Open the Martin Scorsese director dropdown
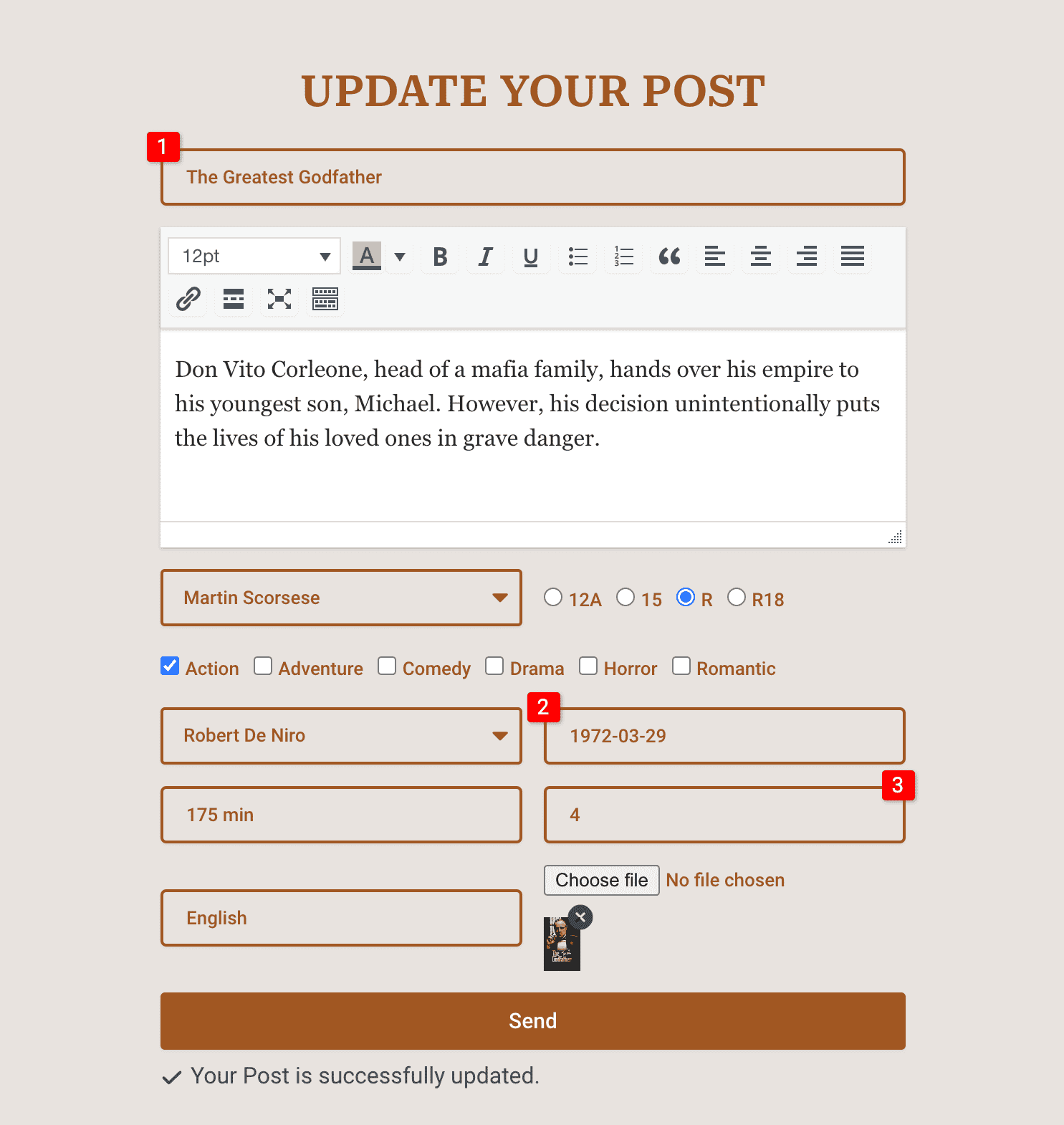 point(342,598)
